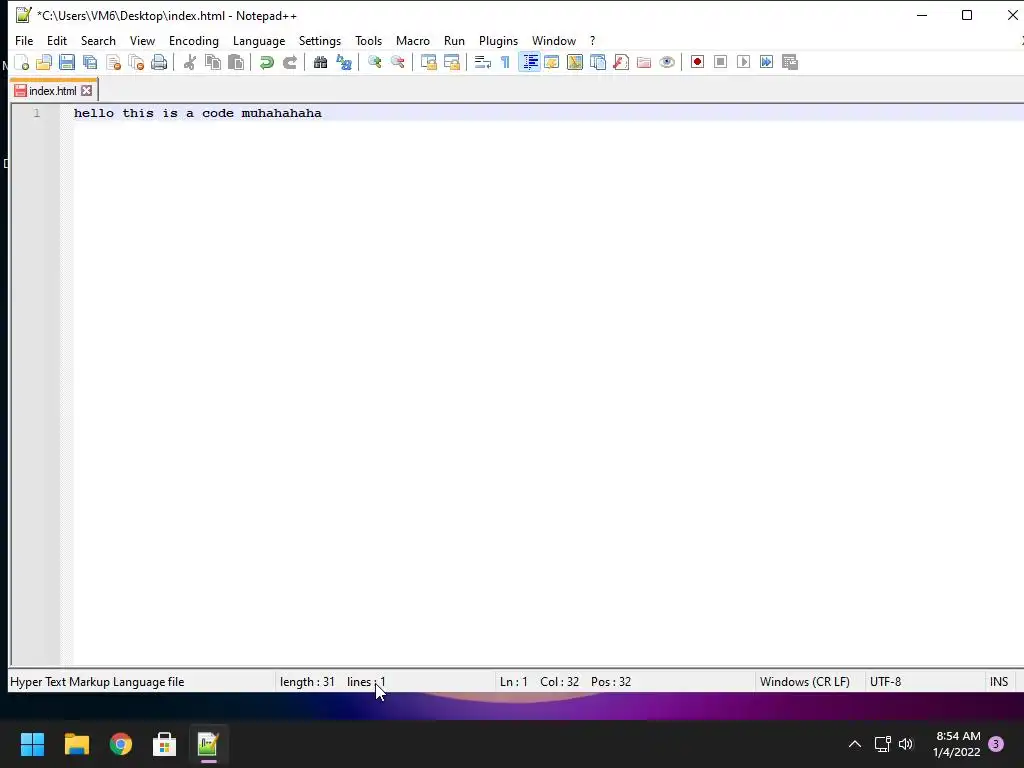The image size is (1024, 768).
Task: Zoom out using the magnifier minus icon
Action: [397, 62]
